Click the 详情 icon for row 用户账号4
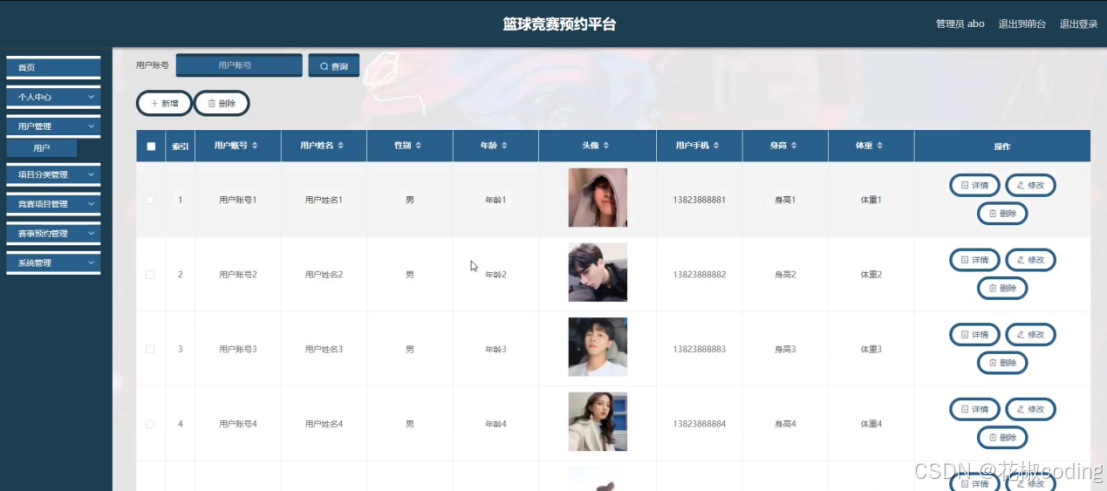1107x491 pixels. pos(964,409)
